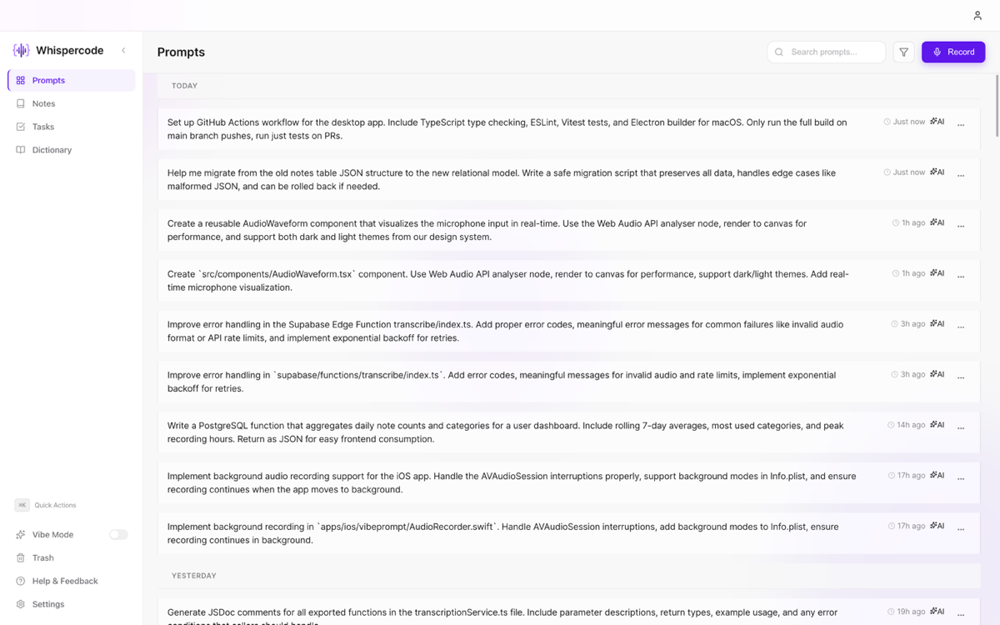Open the filter prompts funnel icon

[903, 52]
